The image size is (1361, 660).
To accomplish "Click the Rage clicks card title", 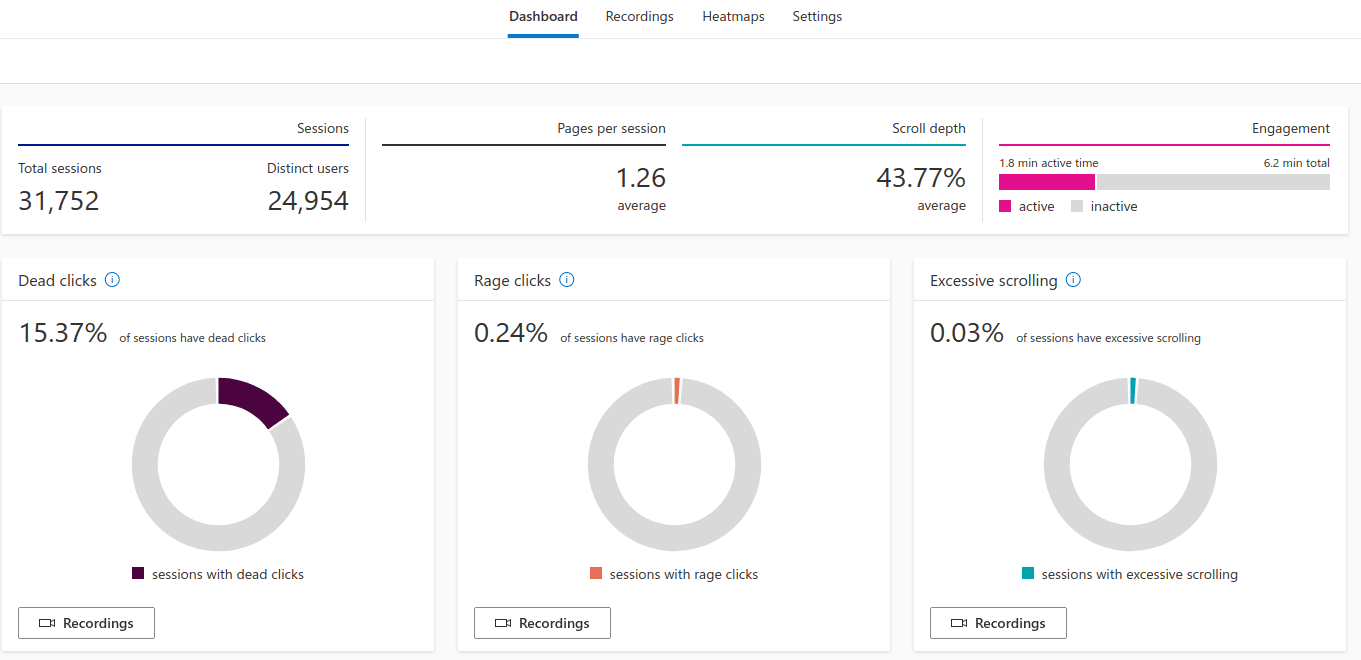I will [x=513, y=281].
